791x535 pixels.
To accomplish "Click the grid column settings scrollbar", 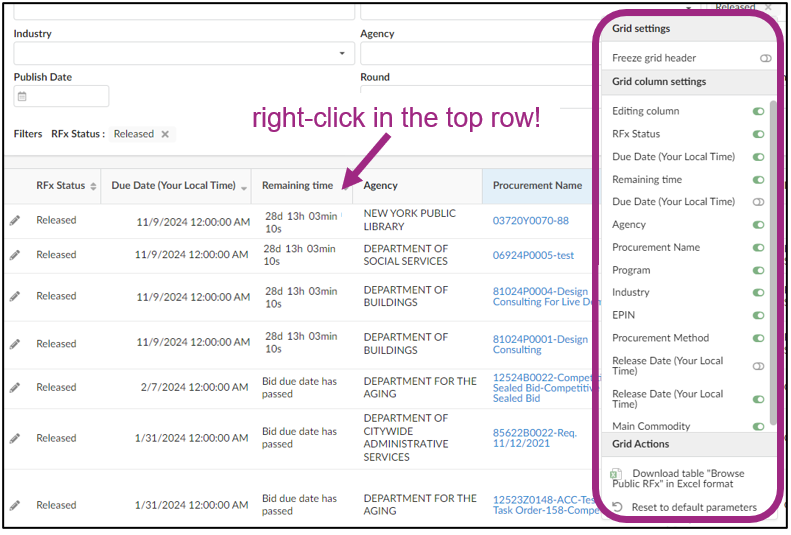I will [773, 262].
